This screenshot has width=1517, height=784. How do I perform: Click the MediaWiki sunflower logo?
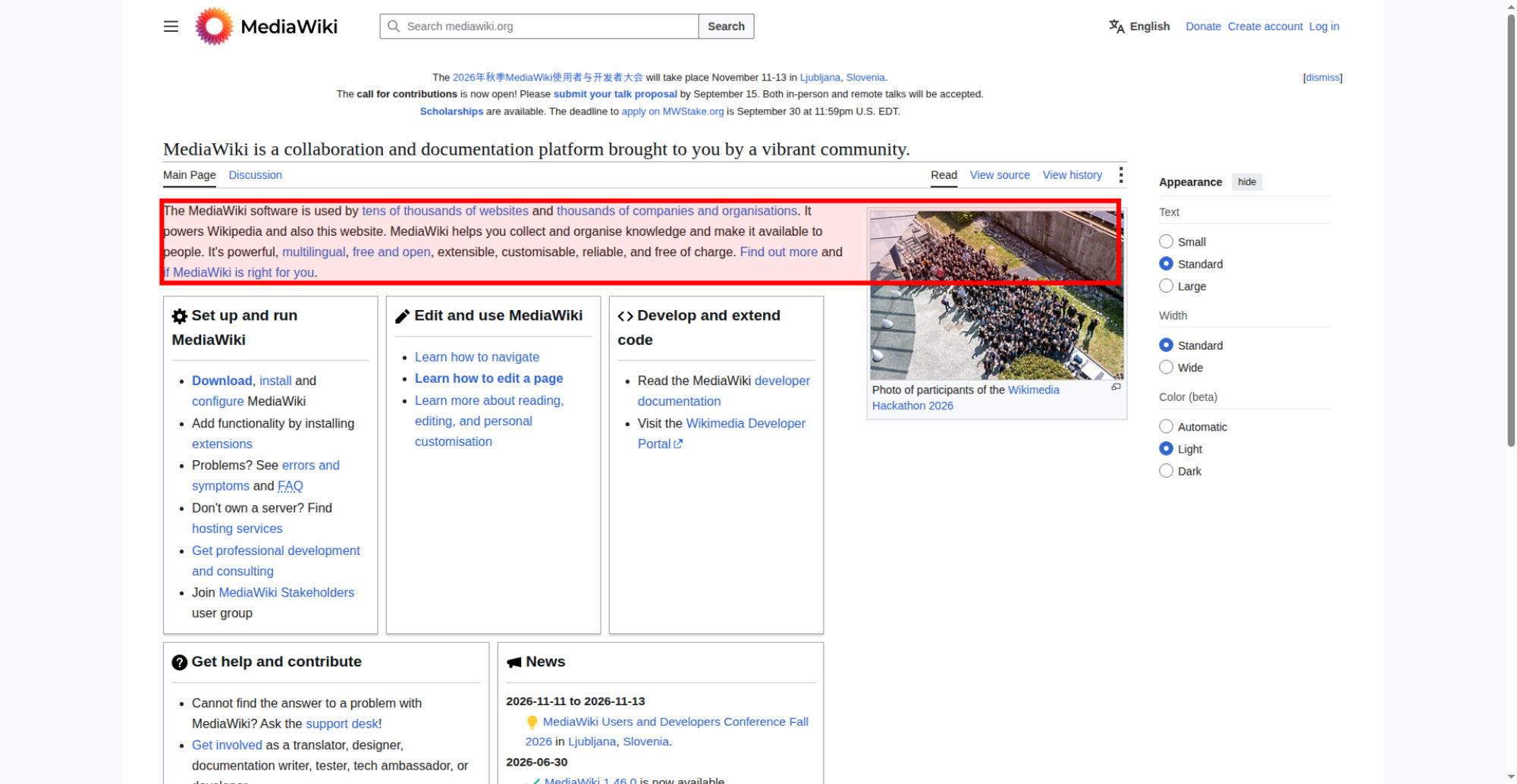pyautogui.click(x=214, y=27)
